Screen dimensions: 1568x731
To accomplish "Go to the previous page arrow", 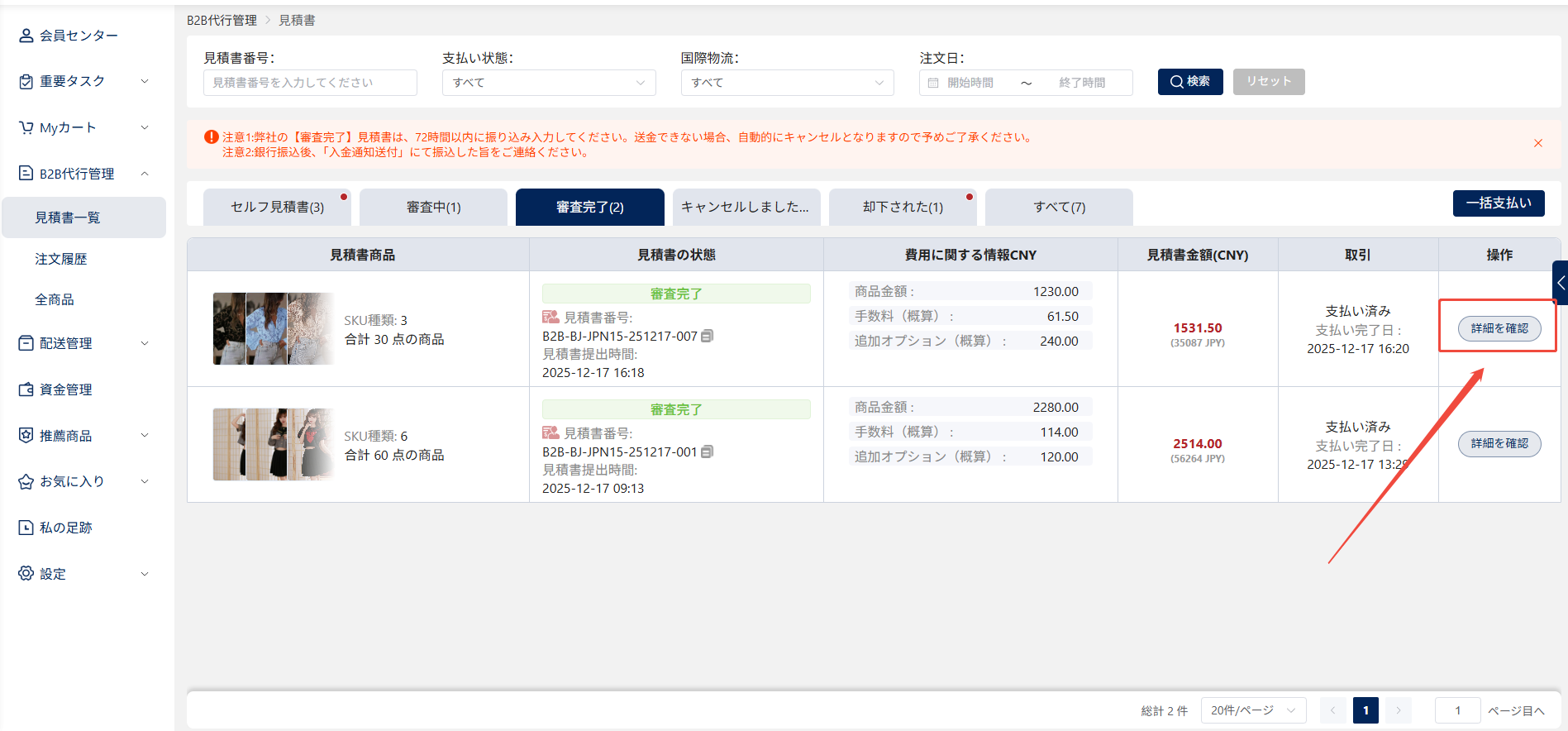I will (1332, 710).
